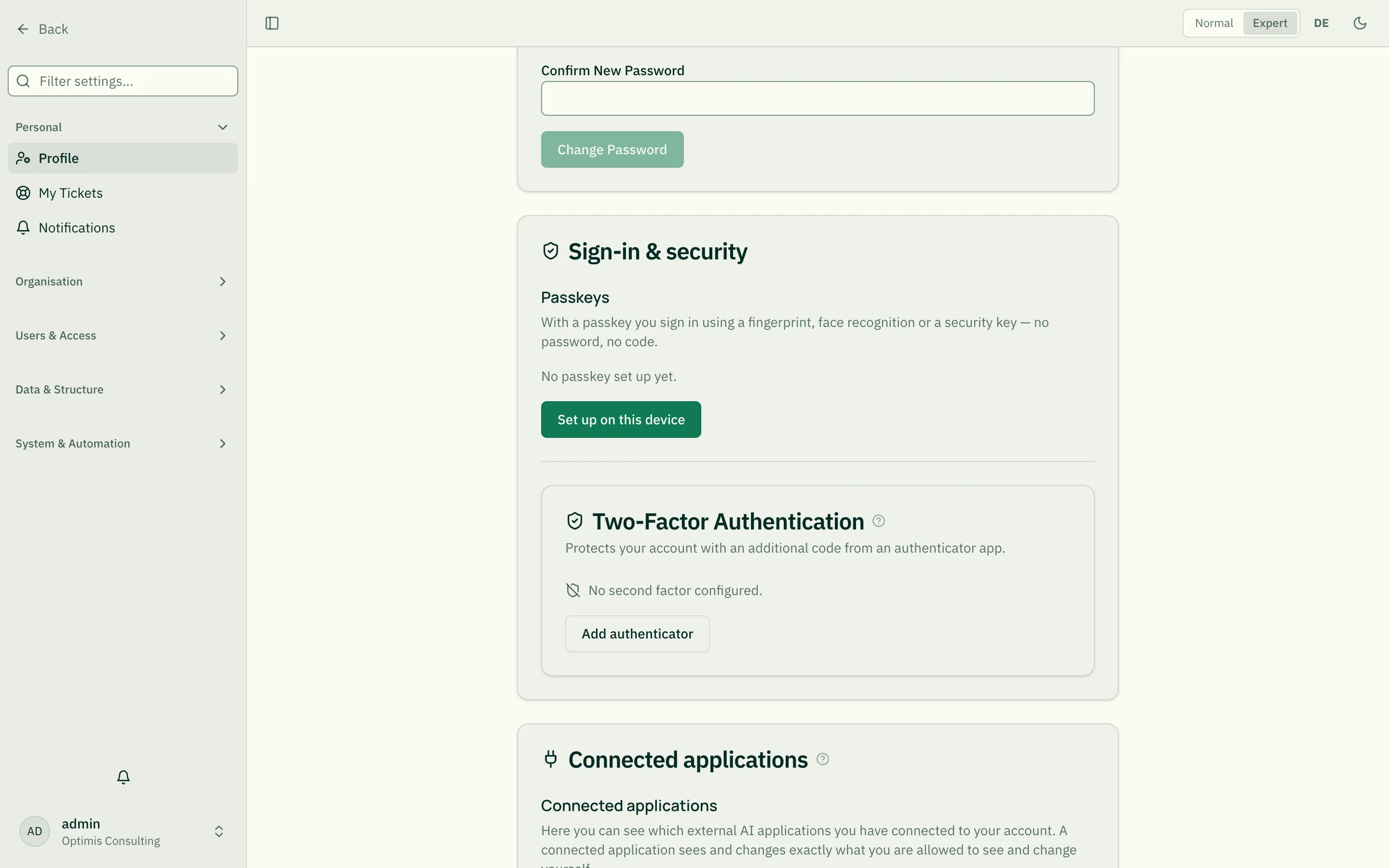
Task: Click Add authenticator button
Action: [637, 633]
